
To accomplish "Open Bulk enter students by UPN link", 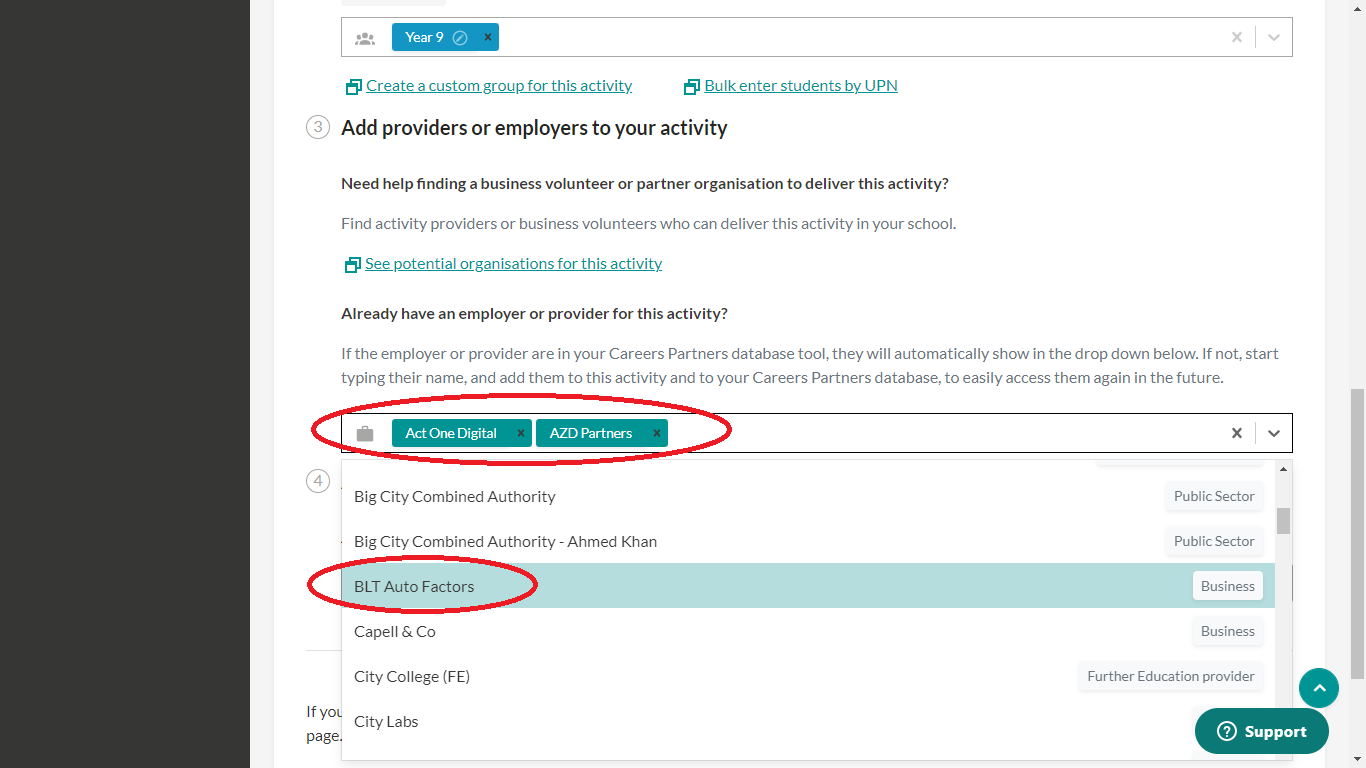I will (800, 86).
